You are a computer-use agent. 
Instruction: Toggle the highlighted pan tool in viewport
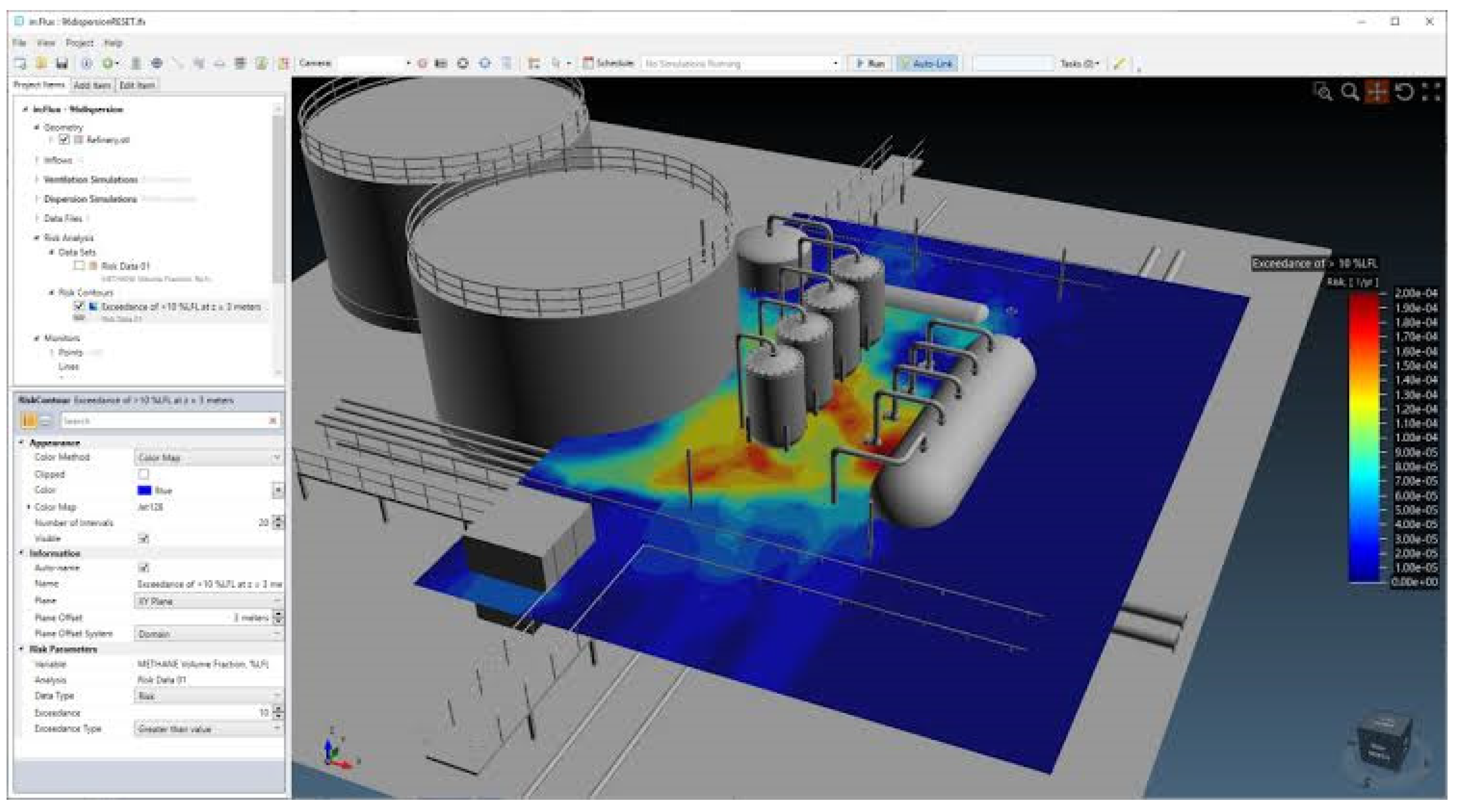[1377, 91]
